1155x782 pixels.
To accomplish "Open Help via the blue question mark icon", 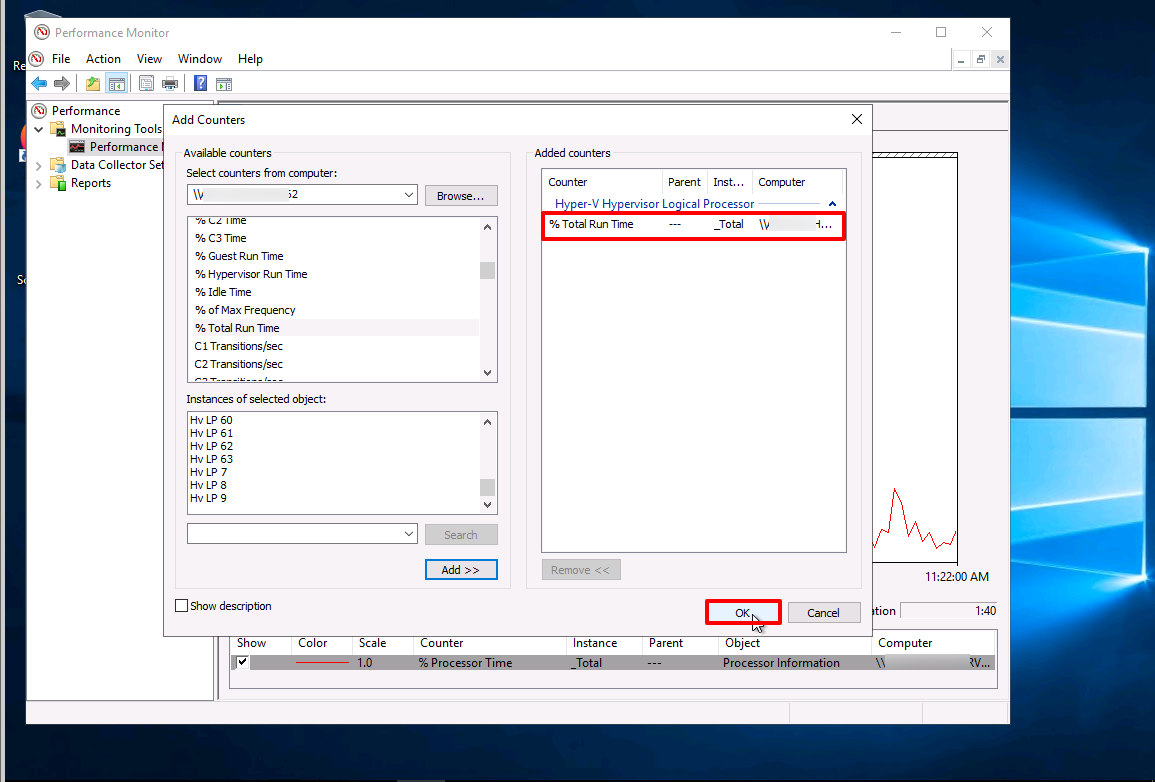I will pyautogui.click(x=200, y=84).
